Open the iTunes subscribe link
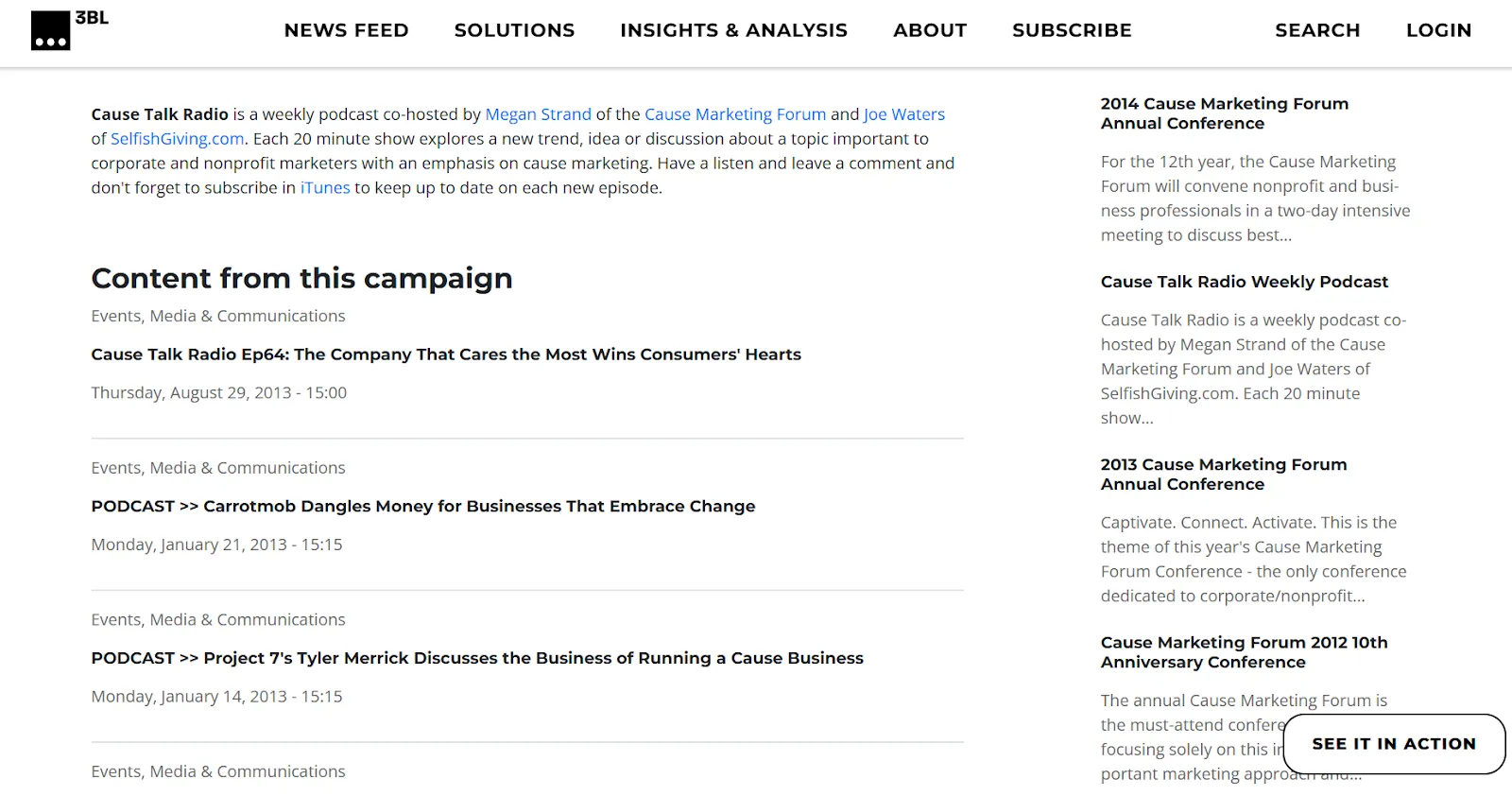The width and height of the screenshot is (1512, 796). (x=325, y=188)
